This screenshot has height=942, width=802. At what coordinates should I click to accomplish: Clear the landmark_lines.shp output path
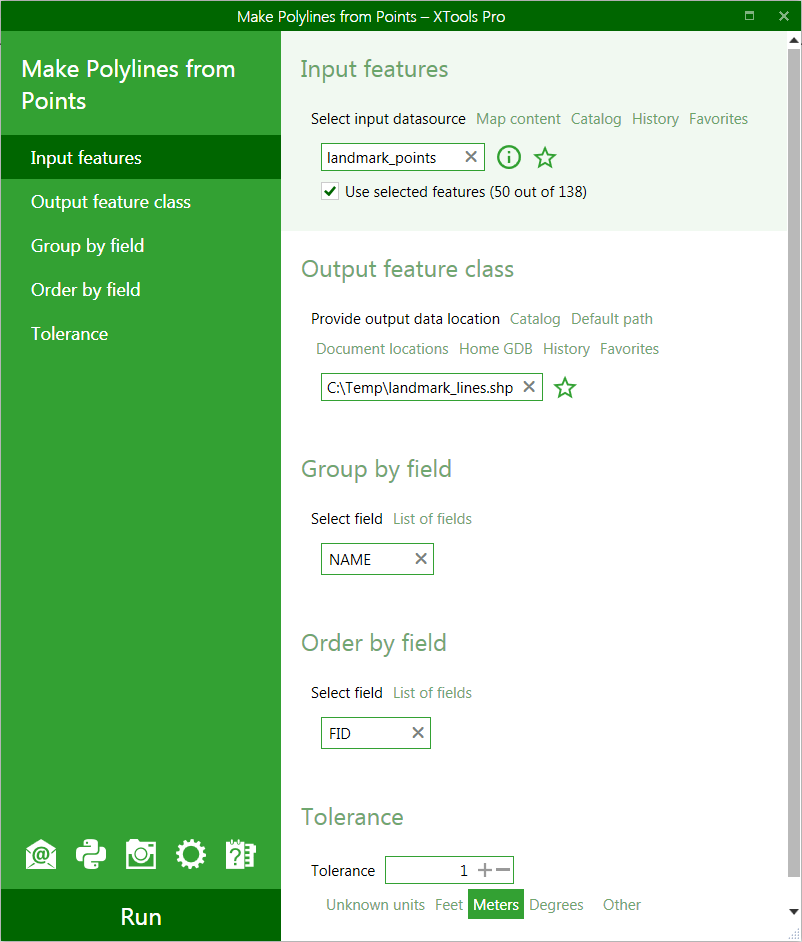[529, 387]
